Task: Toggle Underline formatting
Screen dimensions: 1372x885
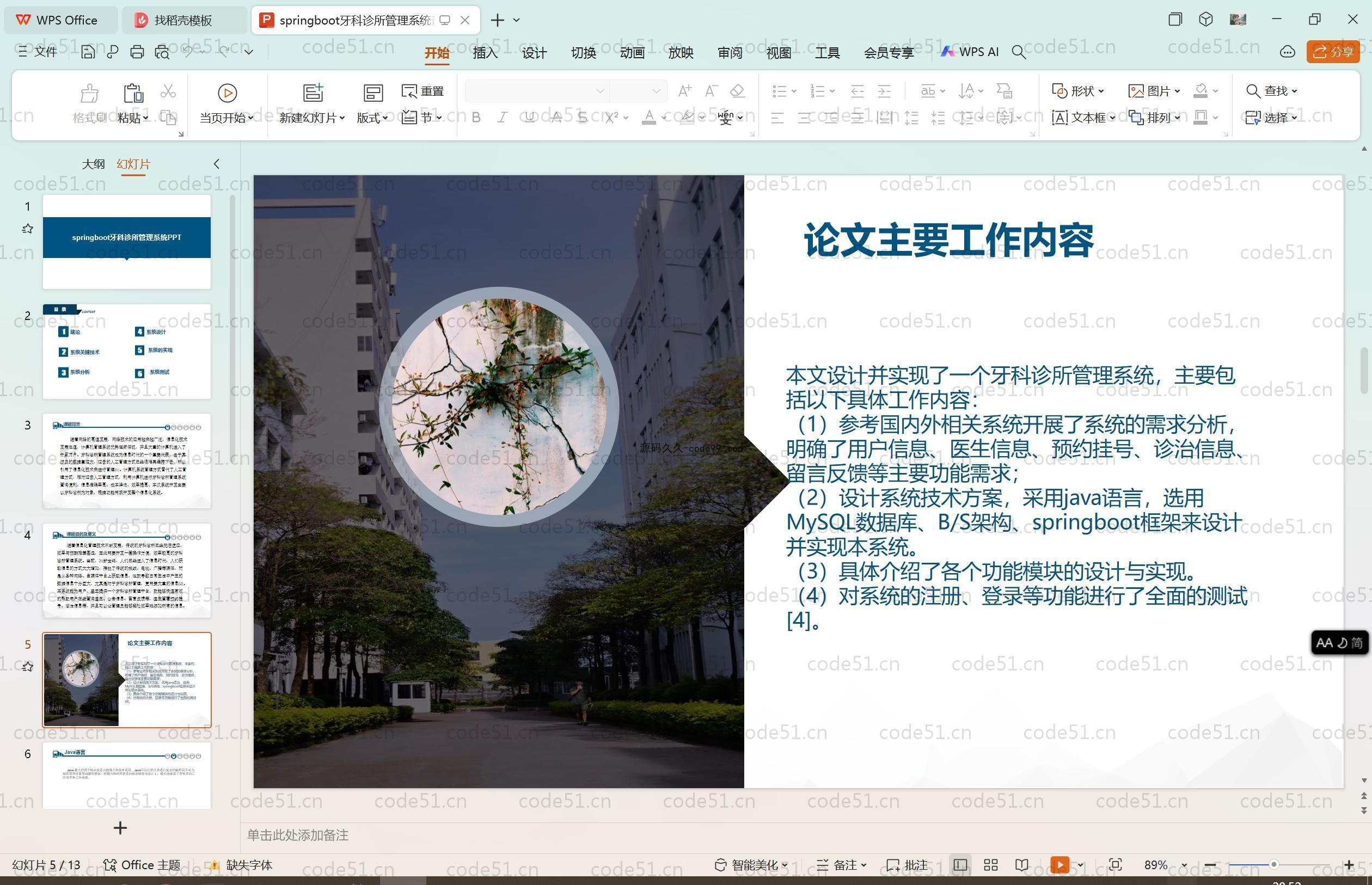Action: tap(529, 118)
